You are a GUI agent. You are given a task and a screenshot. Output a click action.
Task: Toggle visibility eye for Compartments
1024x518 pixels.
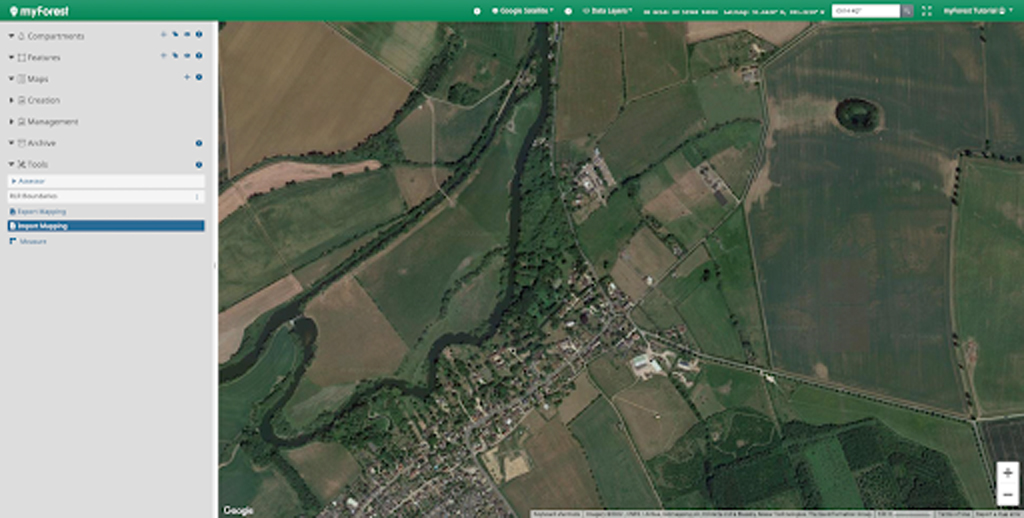(187, 35)
